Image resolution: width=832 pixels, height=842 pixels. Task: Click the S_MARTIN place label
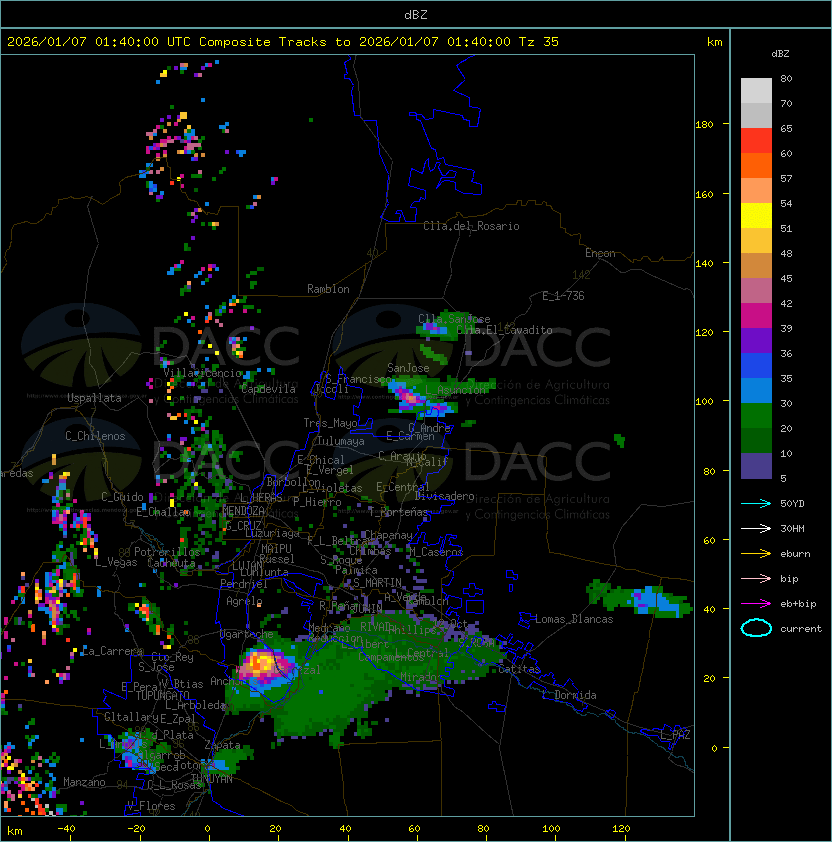click(x=377, y=583)
